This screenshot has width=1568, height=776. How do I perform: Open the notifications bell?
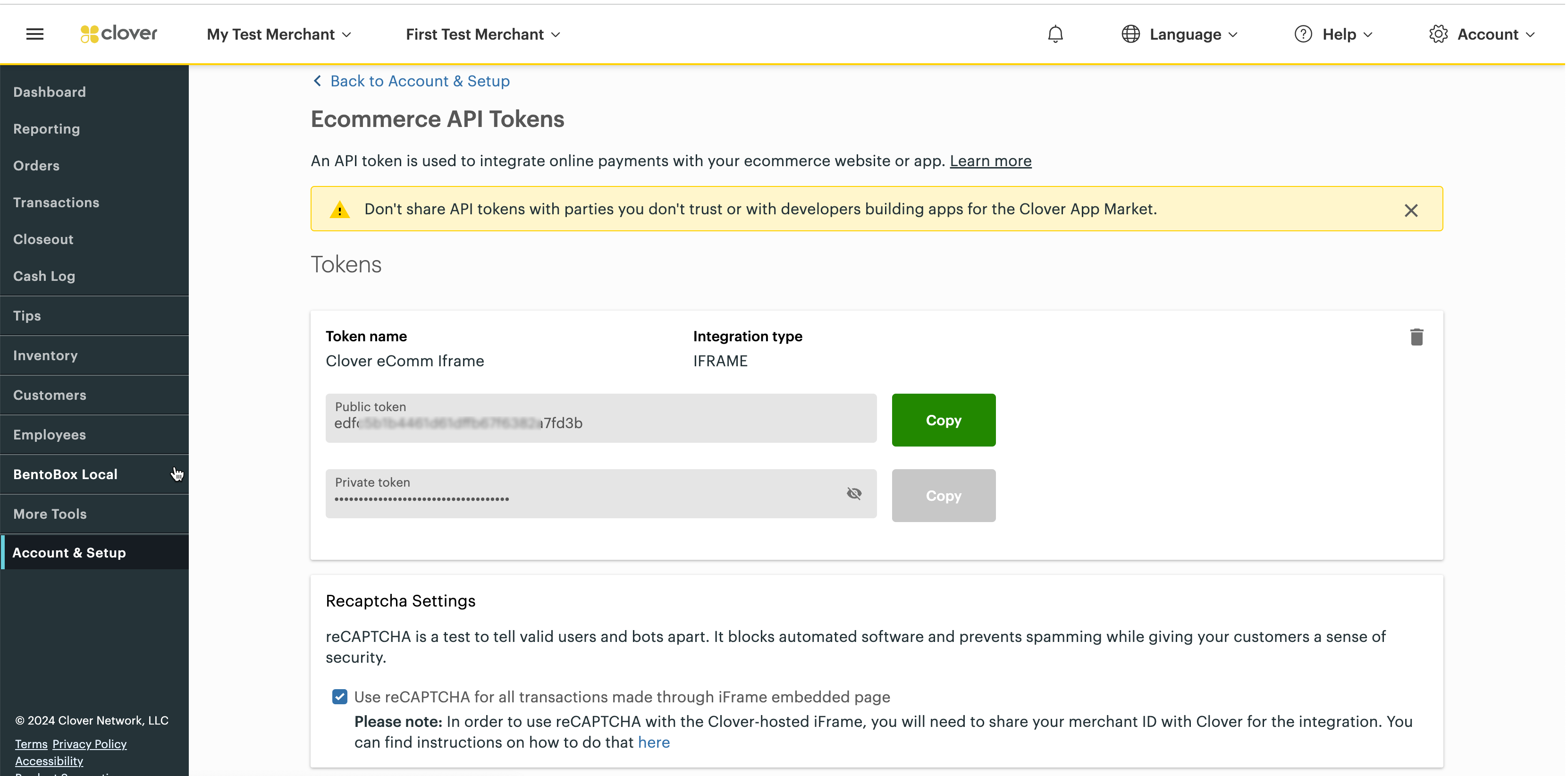[1055, 34]
